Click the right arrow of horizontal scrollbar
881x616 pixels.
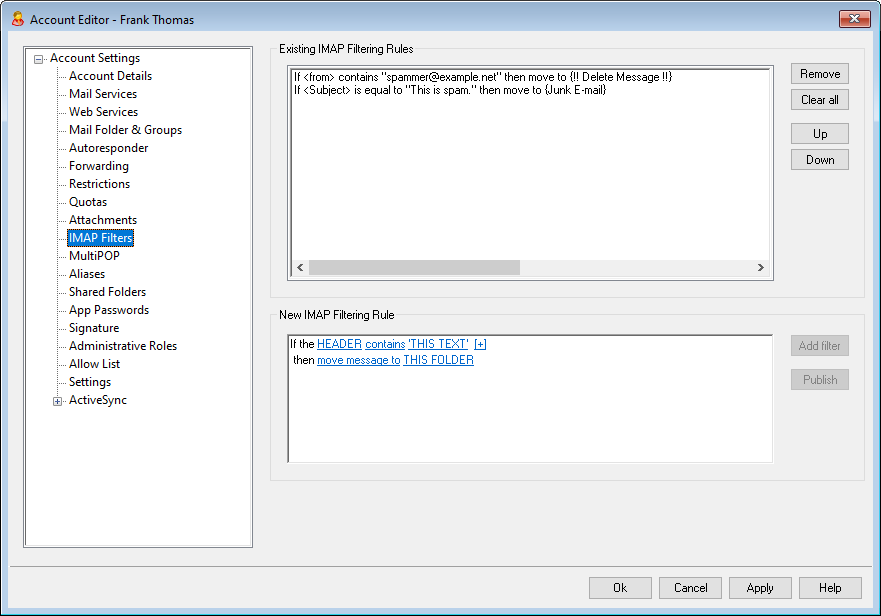760,268
